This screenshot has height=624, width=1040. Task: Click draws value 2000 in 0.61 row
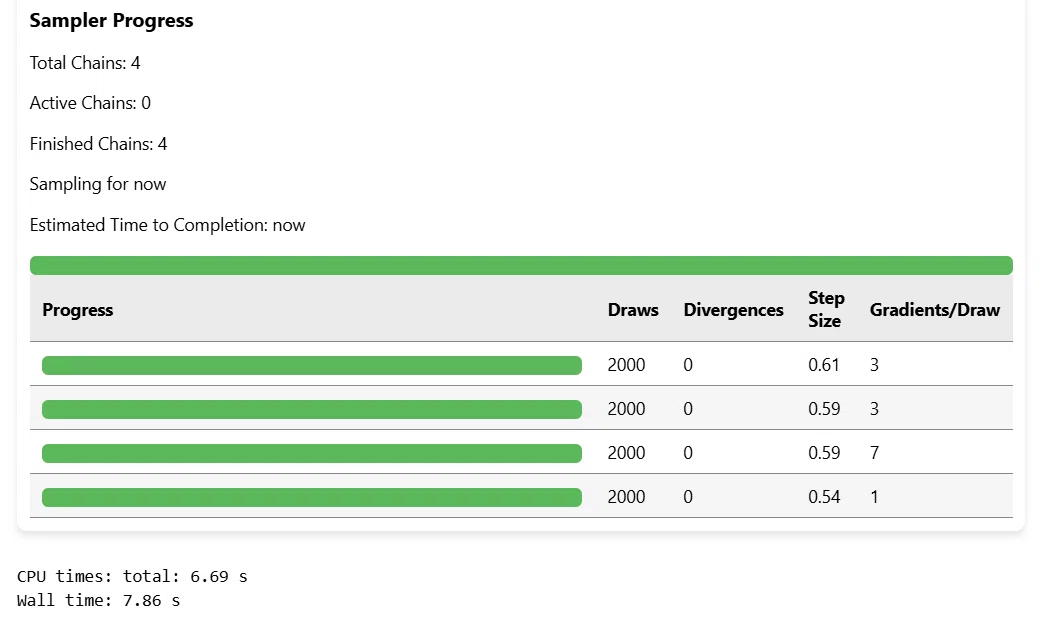point(626,365)
